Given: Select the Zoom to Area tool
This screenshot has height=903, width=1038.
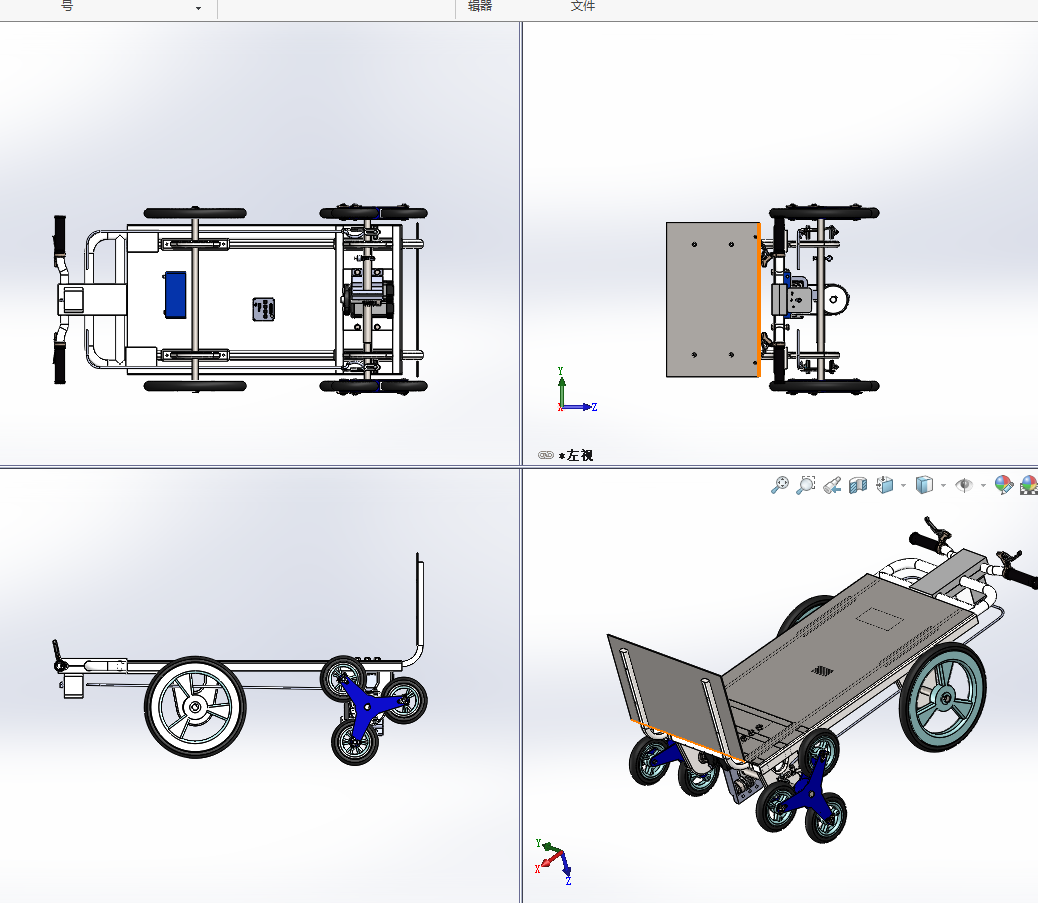Looking at the screenshot, I should pos(806,485).
